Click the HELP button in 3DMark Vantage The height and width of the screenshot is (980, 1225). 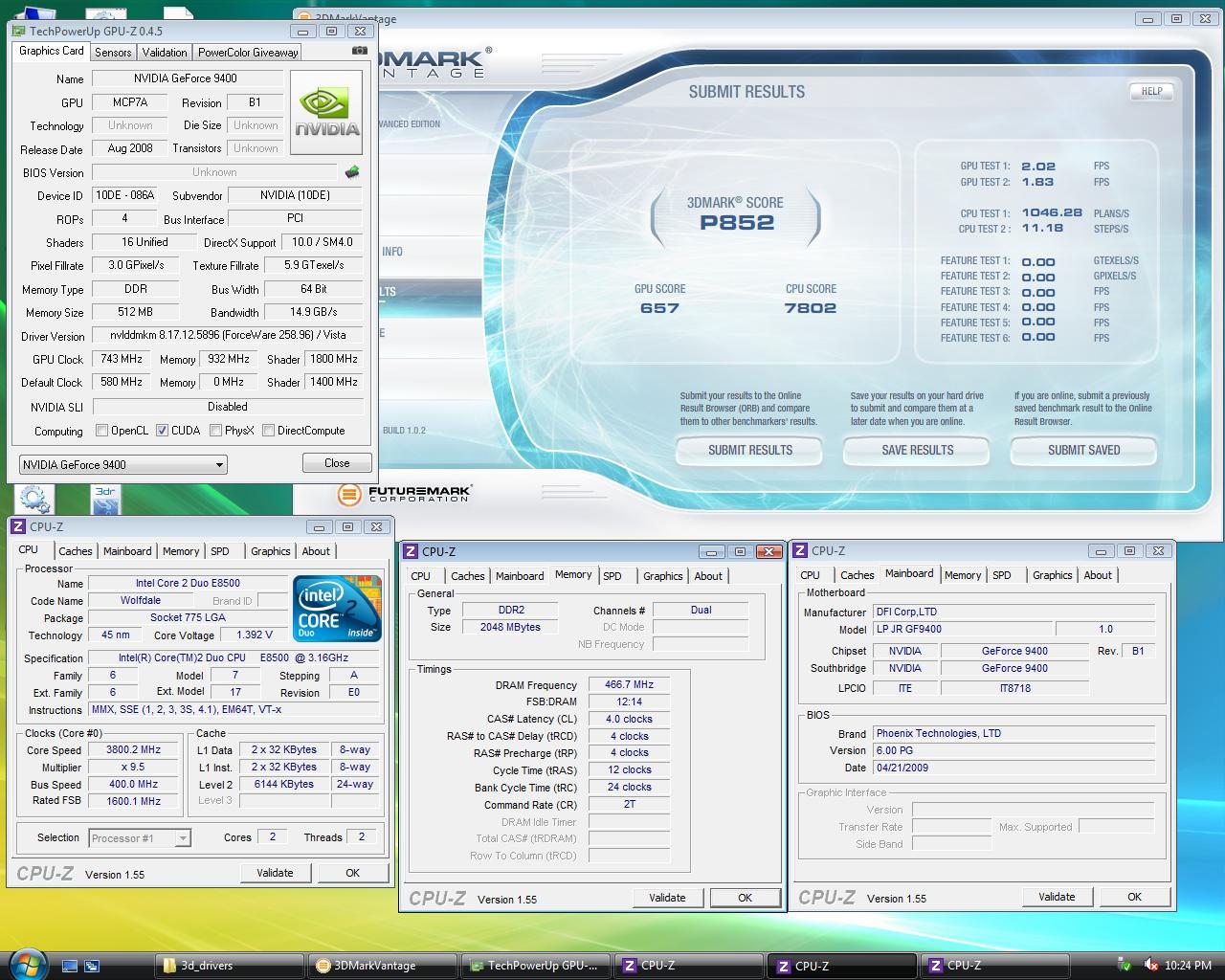pos(1151,92)
